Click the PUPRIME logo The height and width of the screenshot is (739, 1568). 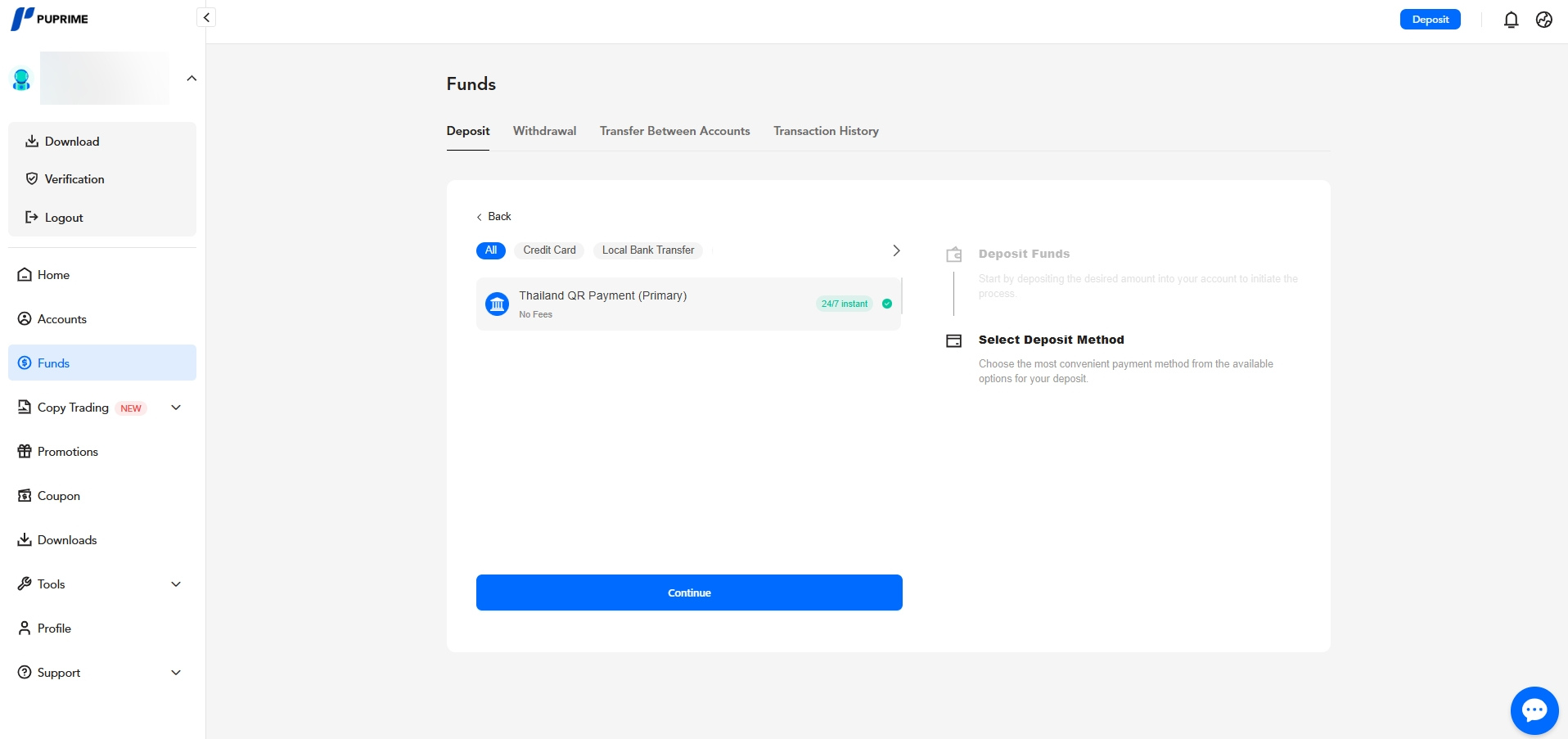(50, 19)
